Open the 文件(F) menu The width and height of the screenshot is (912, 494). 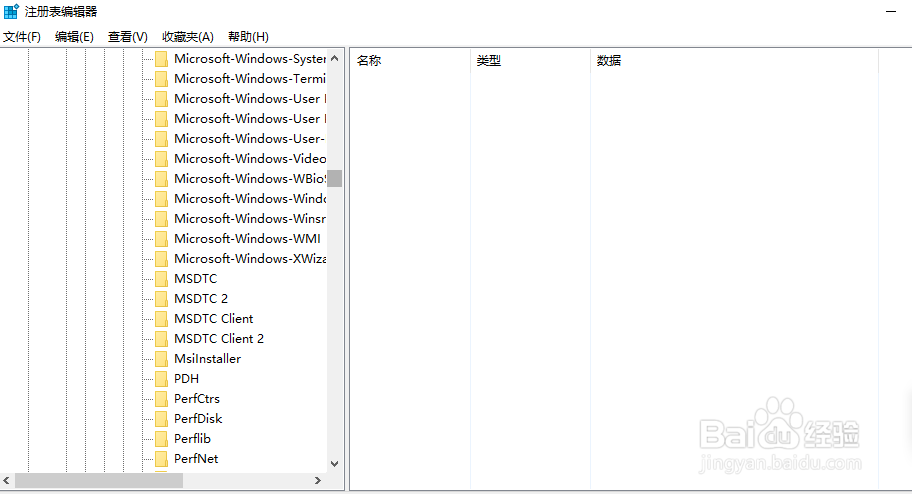pyautogui.click(x=22, y=37)
